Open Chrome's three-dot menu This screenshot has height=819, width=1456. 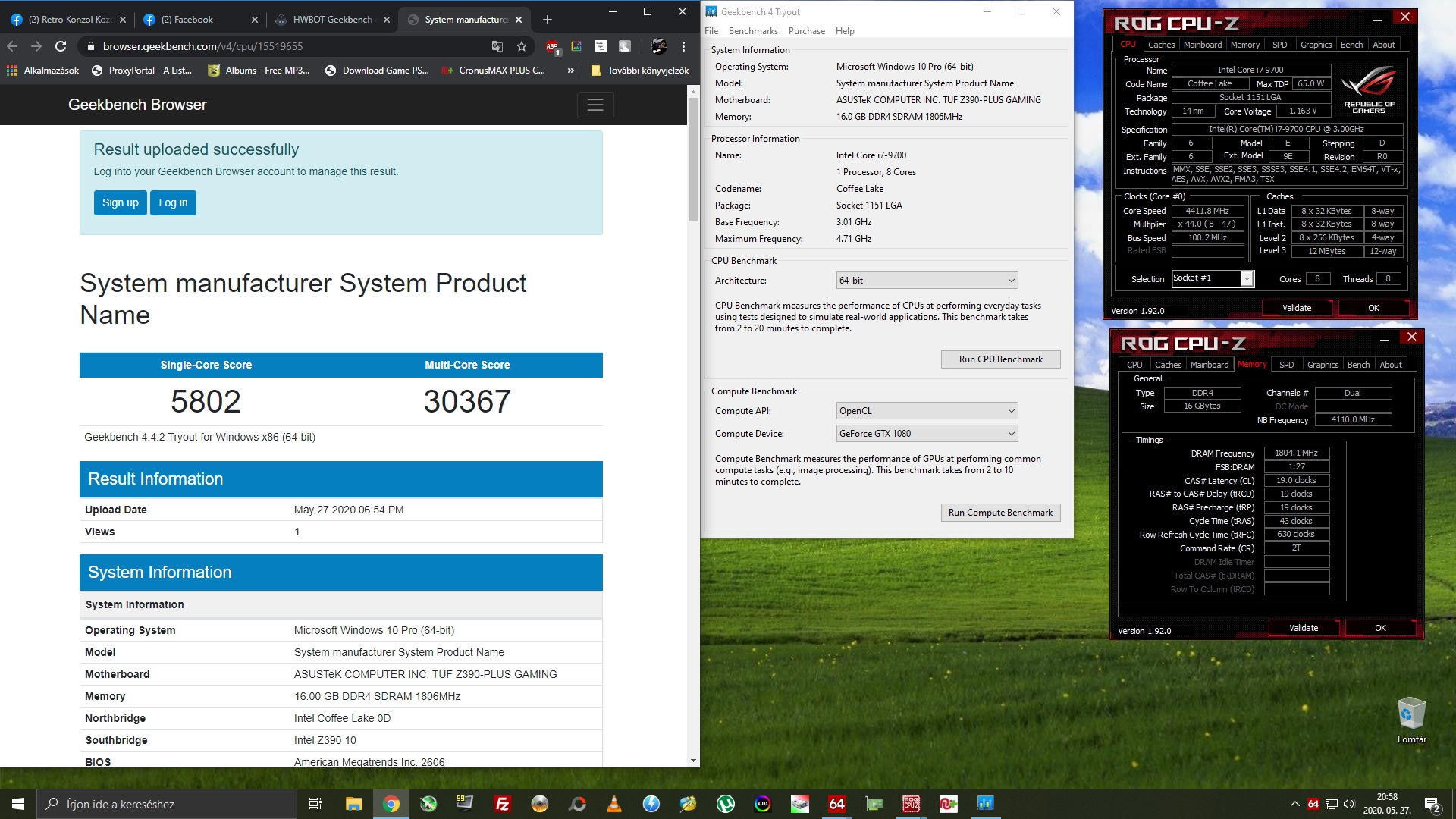(683, 46)
